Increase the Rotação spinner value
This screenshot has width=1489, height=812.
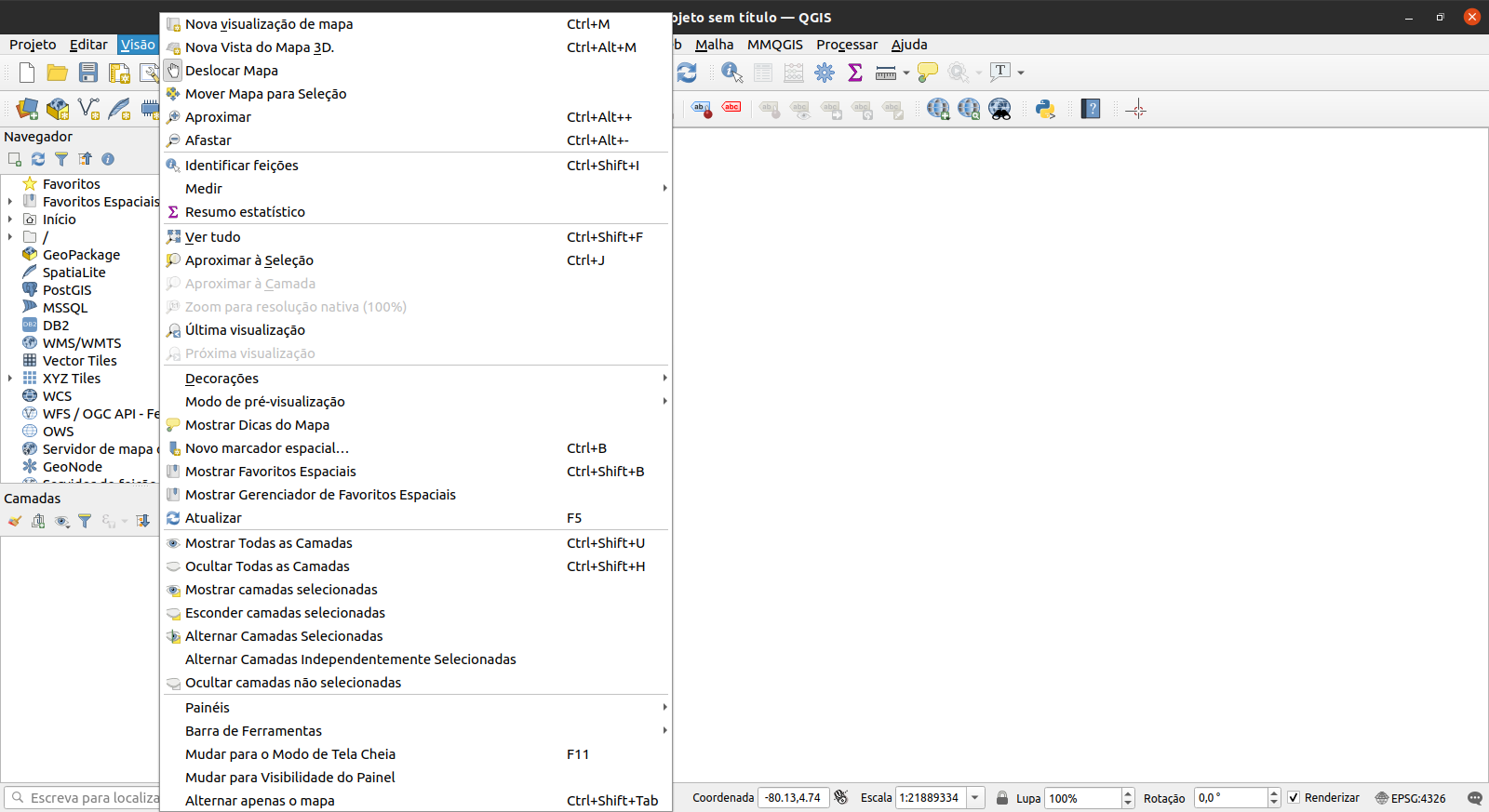1274,792
